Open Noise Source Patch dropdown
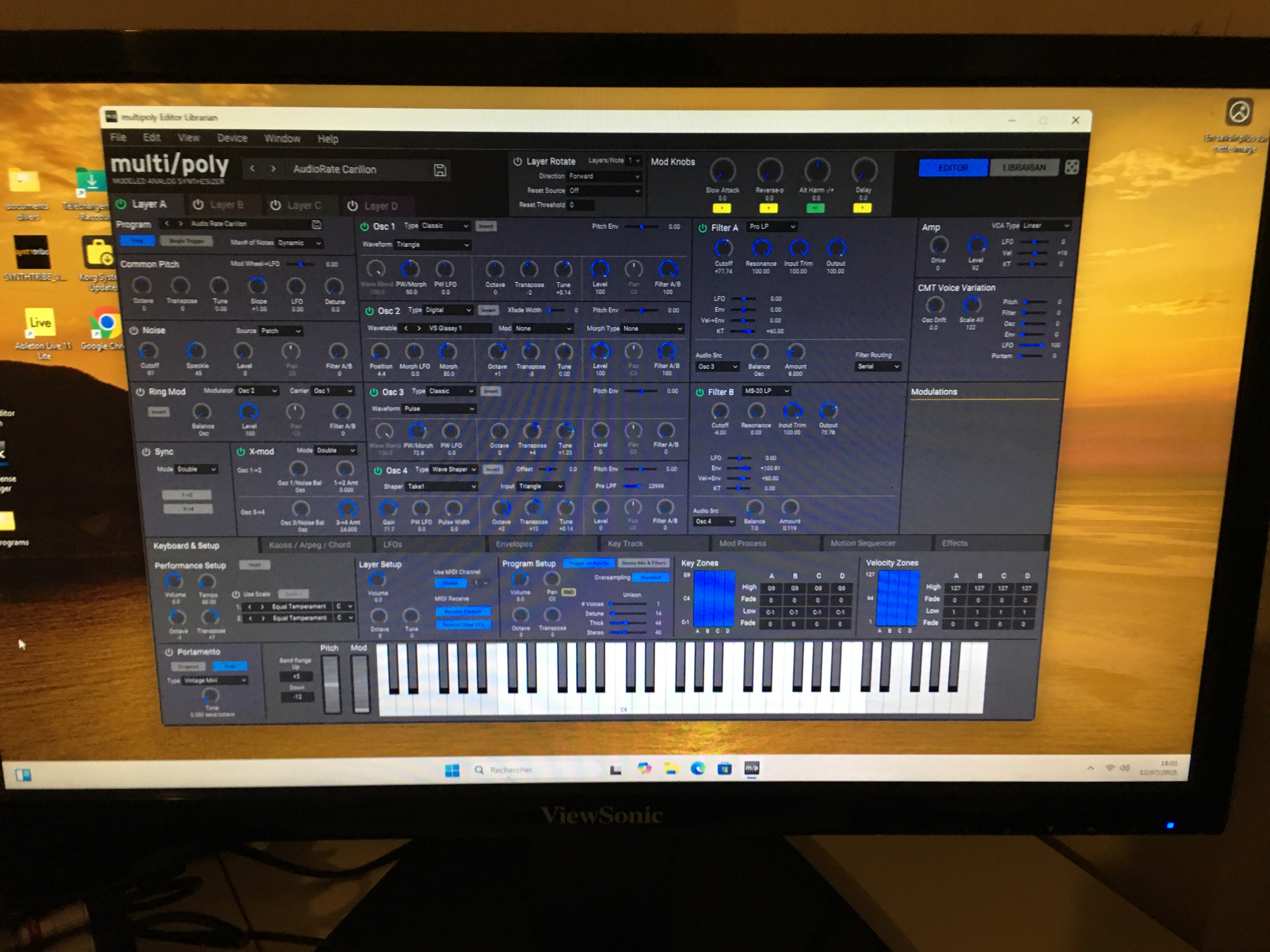This screenshot has width=1270, height=952. point(281,331)
